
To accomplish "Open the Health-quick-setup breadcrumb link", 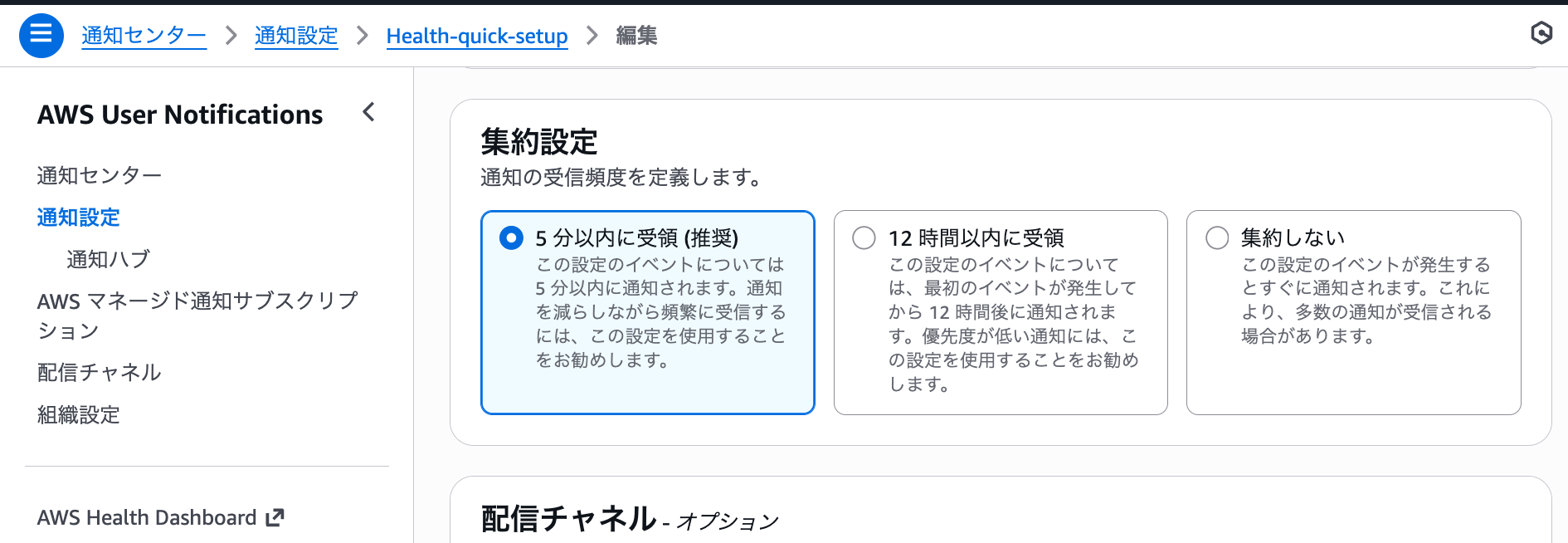I will point(476,35).
